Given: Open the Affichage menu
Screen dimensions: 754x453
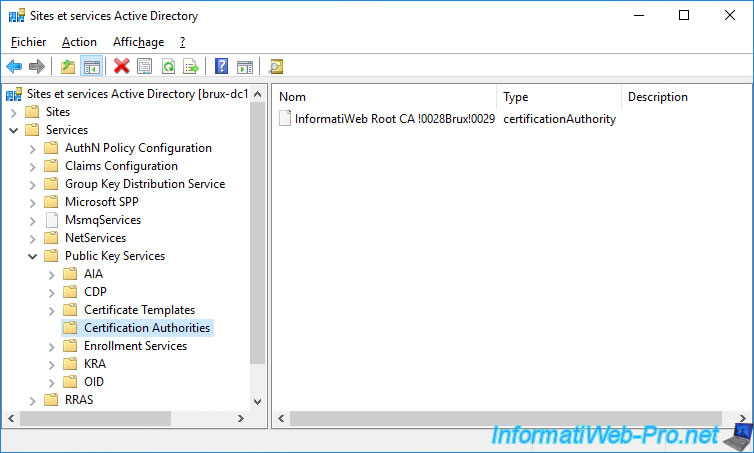Looking at the screenshot, I should pyautogui.click(x=138, y=42).
